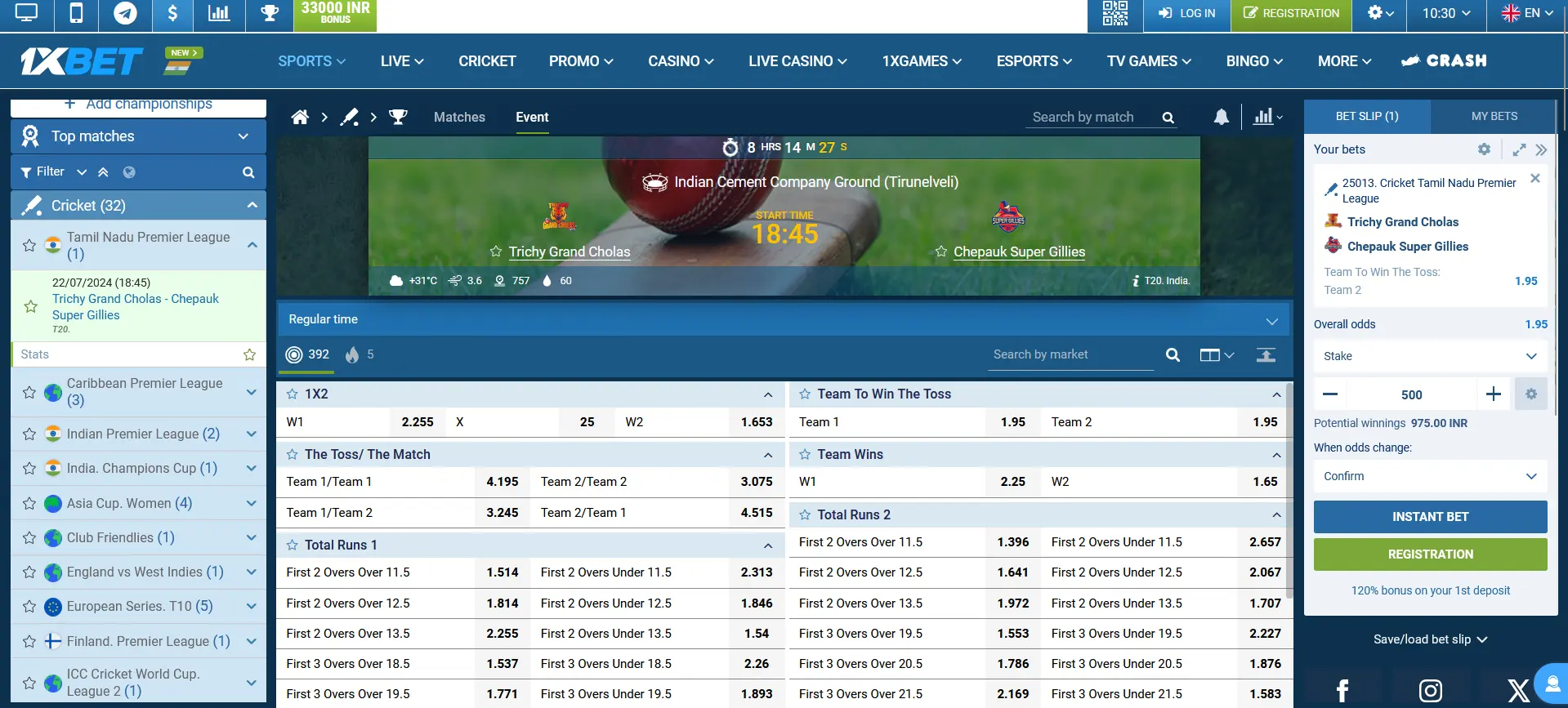Favorite Stats row star
Viewport: 1568px width, 708px height.
[250, 354]
